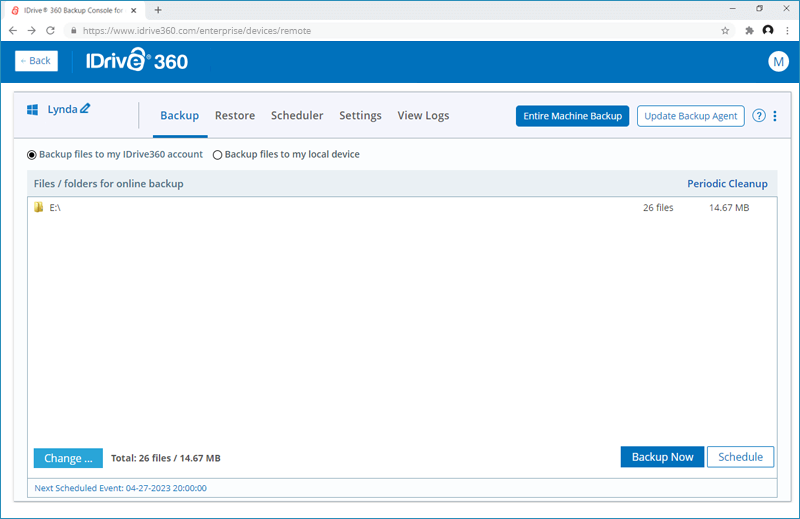The height and width of the screenshot is (519, 800).
Task: Click the pencil icon to rename Lynda
Action: [x=85, y=109]
